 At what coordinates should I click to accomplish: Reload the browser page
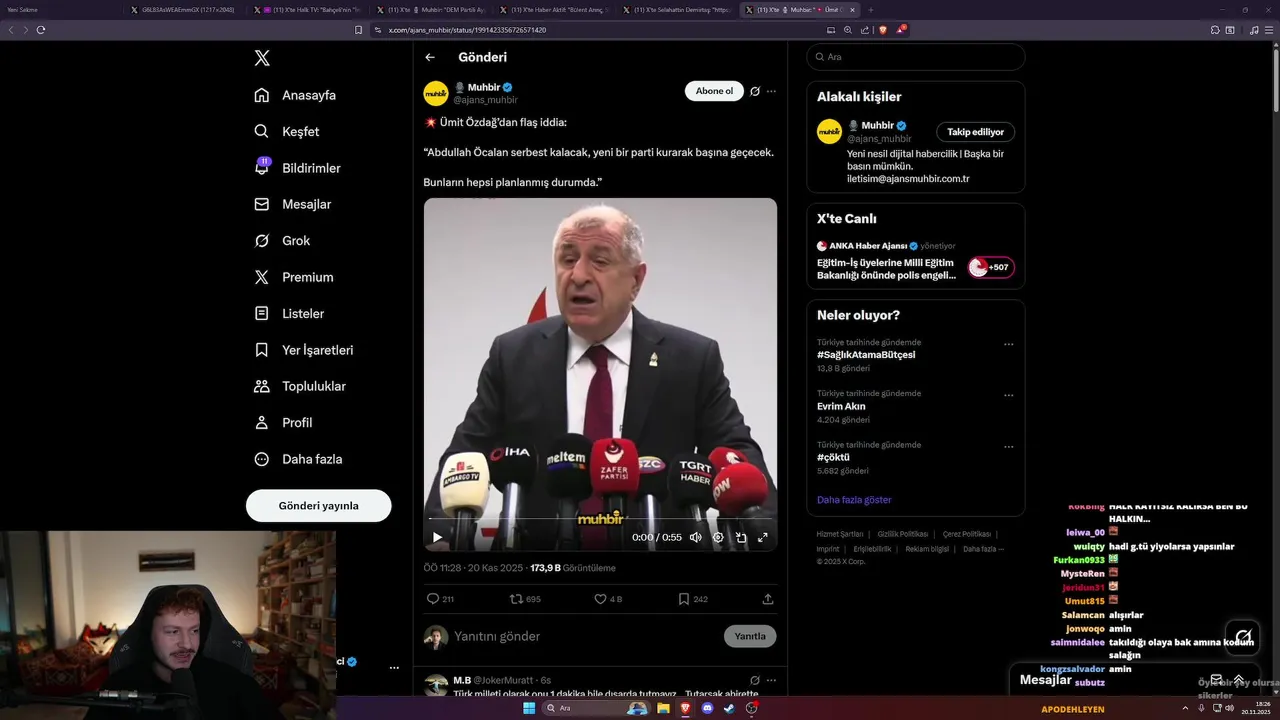click(x=41, y=30)
